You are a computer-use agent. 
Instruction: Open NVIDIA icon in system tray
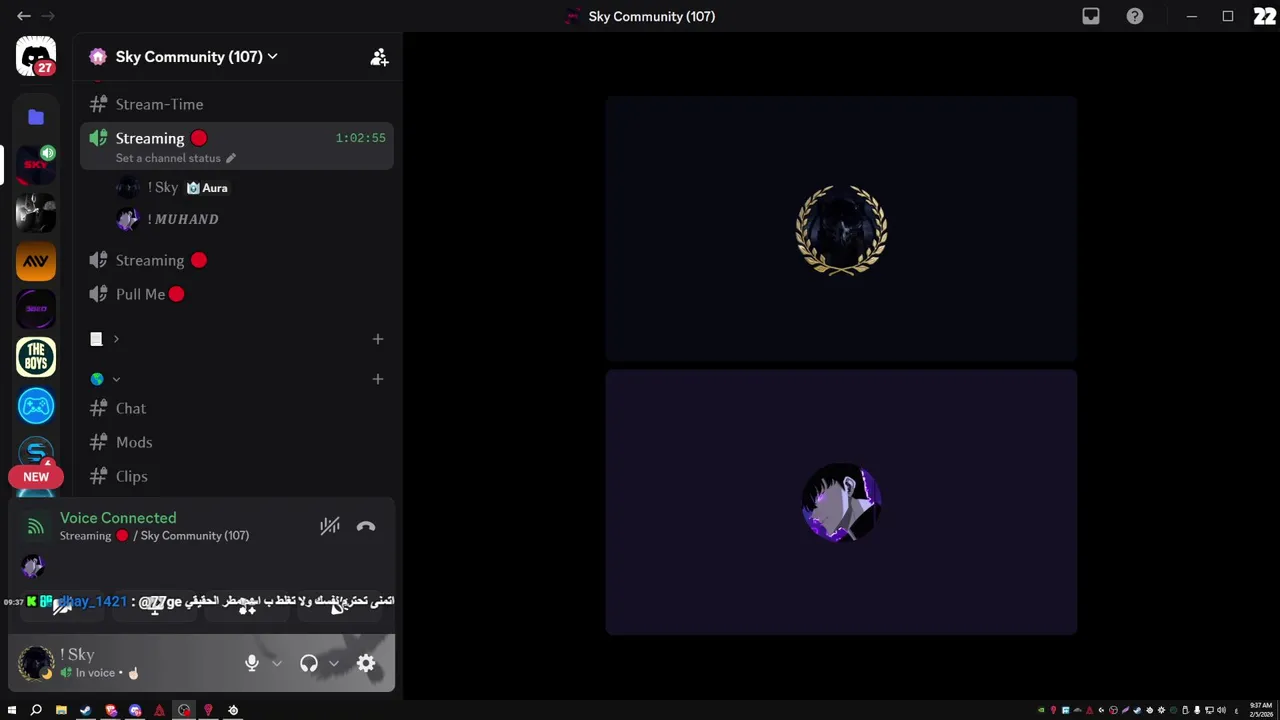(1041, 710)
